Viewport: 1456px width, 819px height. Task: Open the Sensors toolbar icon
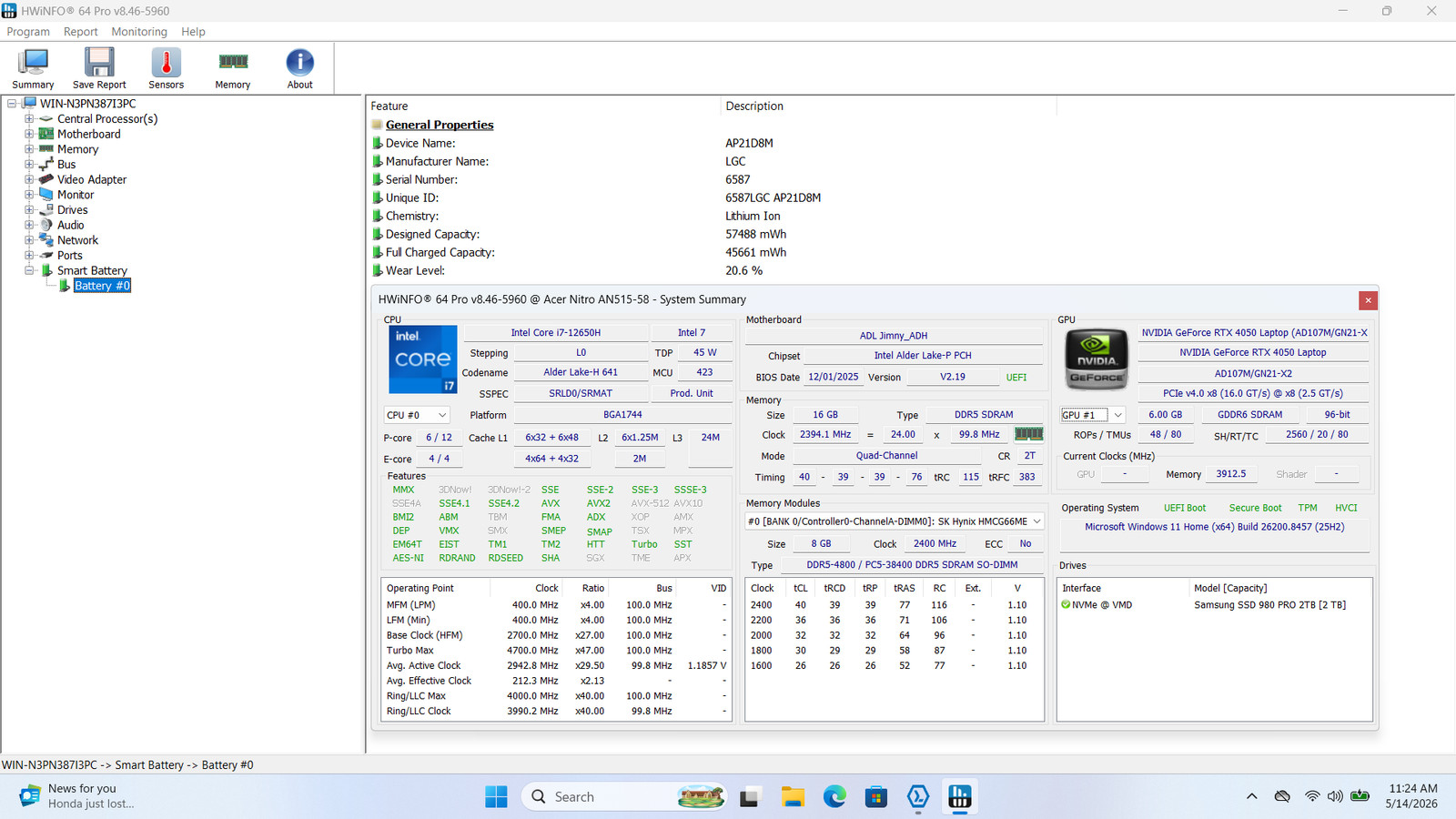[166, 68]
